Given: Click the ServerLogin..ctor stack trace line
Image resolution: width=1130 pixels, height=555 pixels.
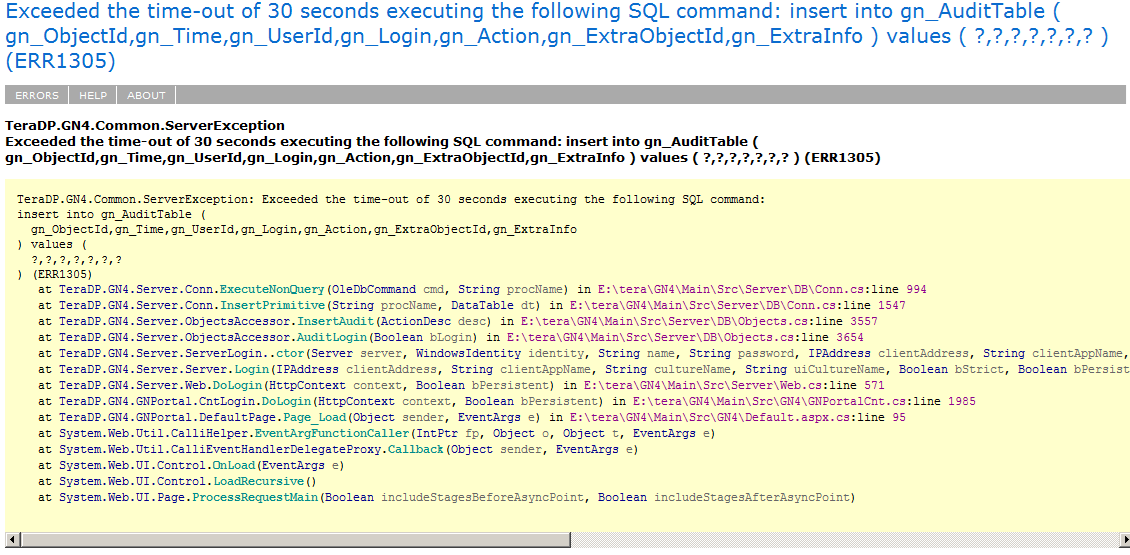Looking at the screenshot, I should click(x=584, y=353).
